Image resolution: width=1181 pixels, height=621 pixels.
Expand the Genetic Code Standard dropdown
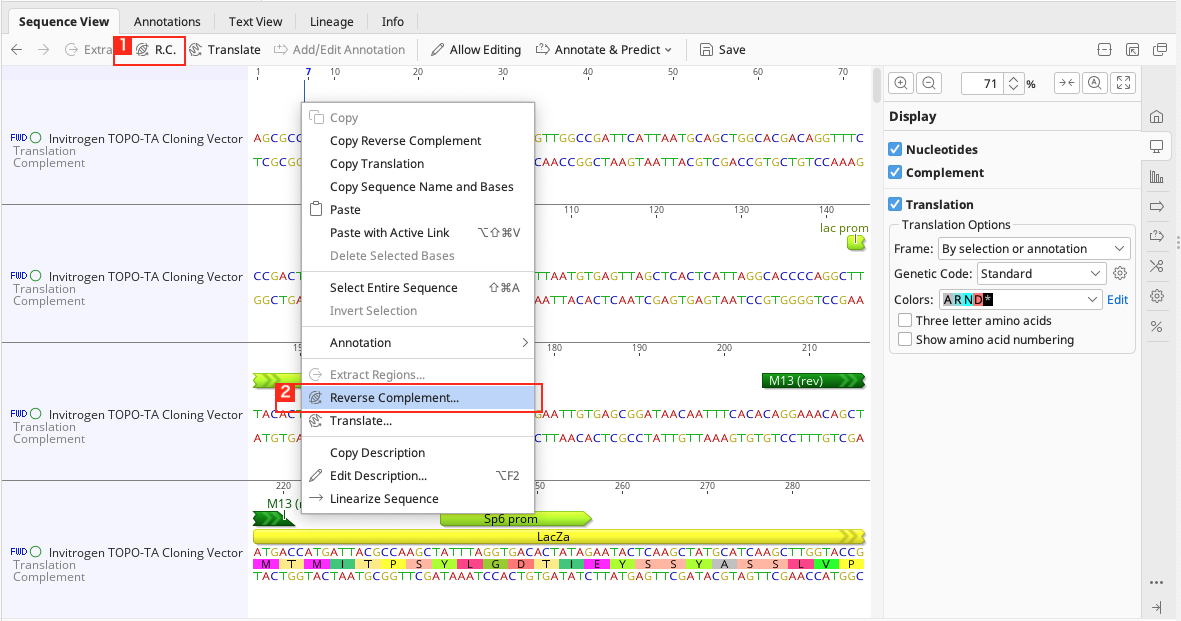click(x=1040, y=273)
